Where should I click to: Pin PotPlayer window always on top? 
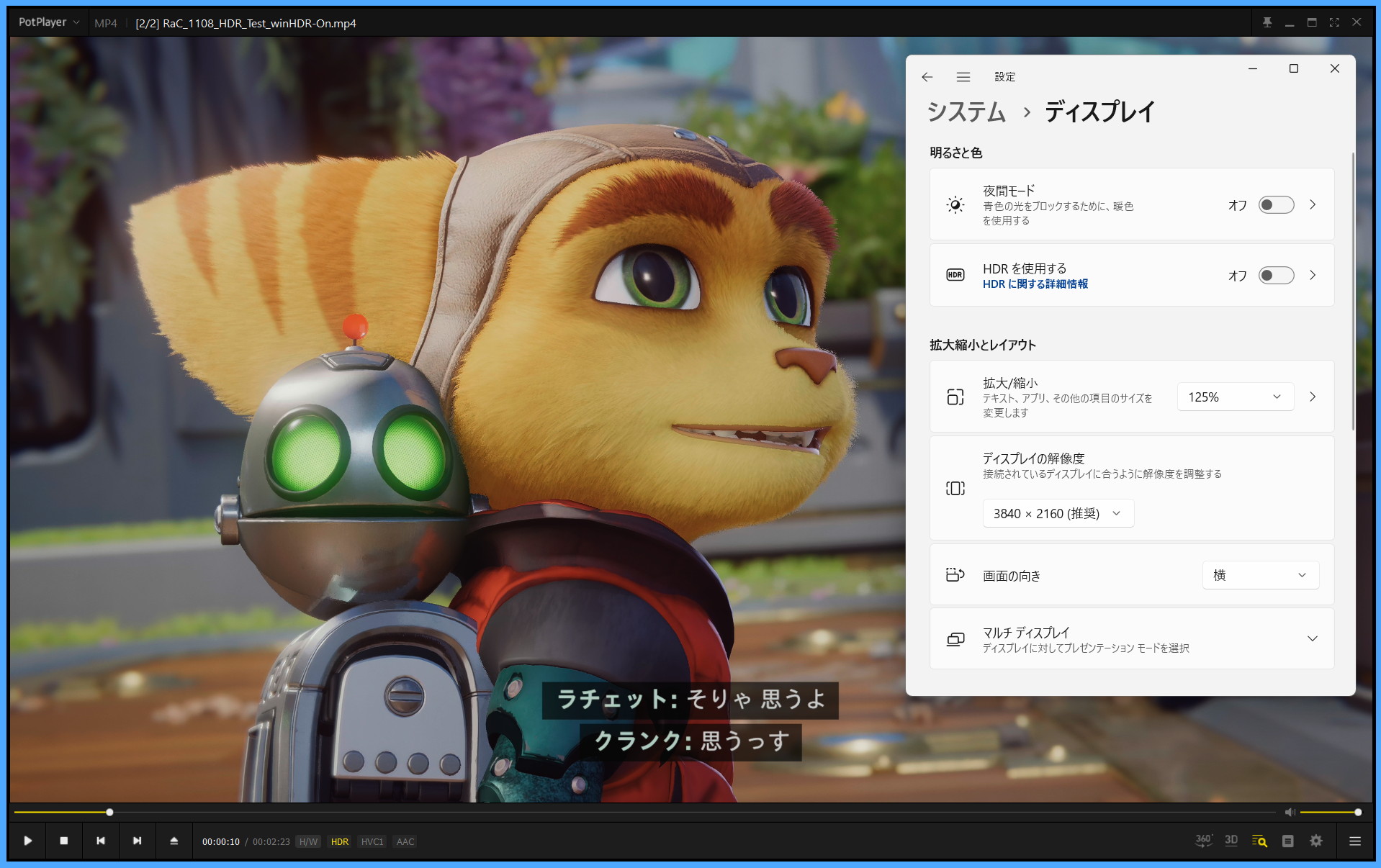[x=1267, y=22]
